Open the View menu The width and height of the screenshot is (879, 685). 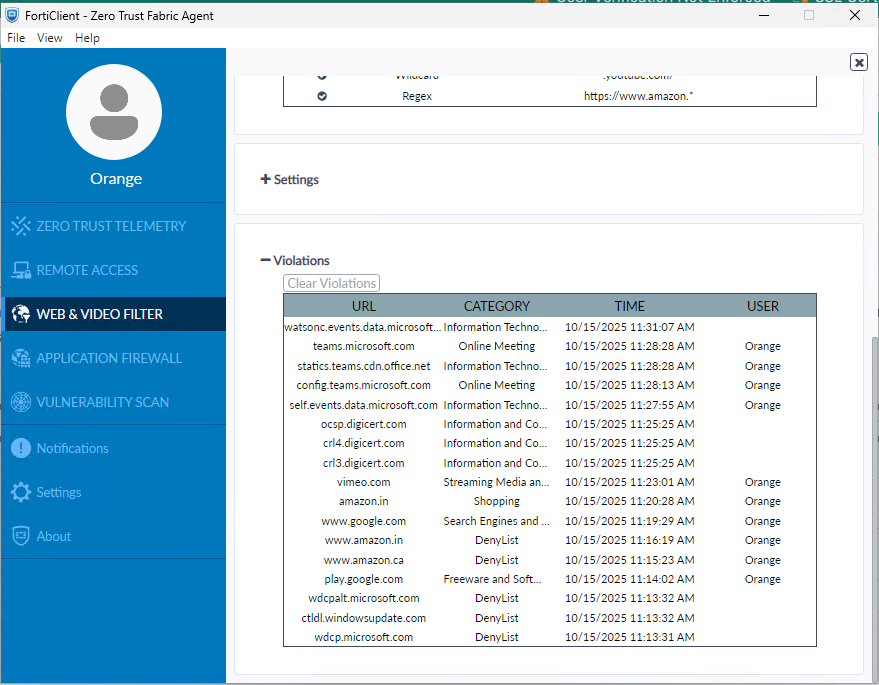pyautogui.click(x=50, y=38)
